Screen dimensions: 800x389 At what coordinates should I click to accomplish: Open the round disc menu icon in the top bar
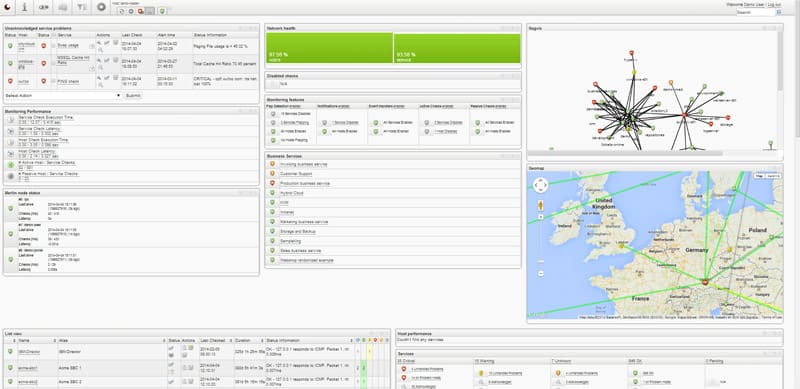click(101, 7)
